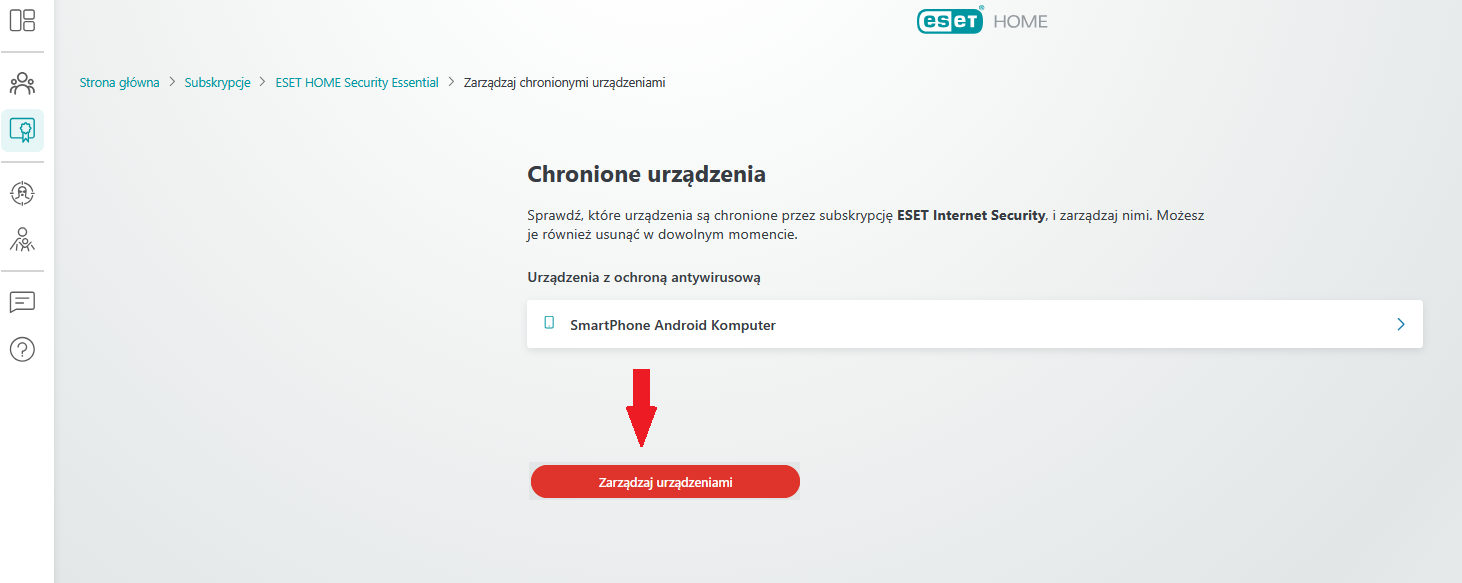Click Zarządzaj chronionymi urządzeniami breadcrumb text

coord(564,83)
